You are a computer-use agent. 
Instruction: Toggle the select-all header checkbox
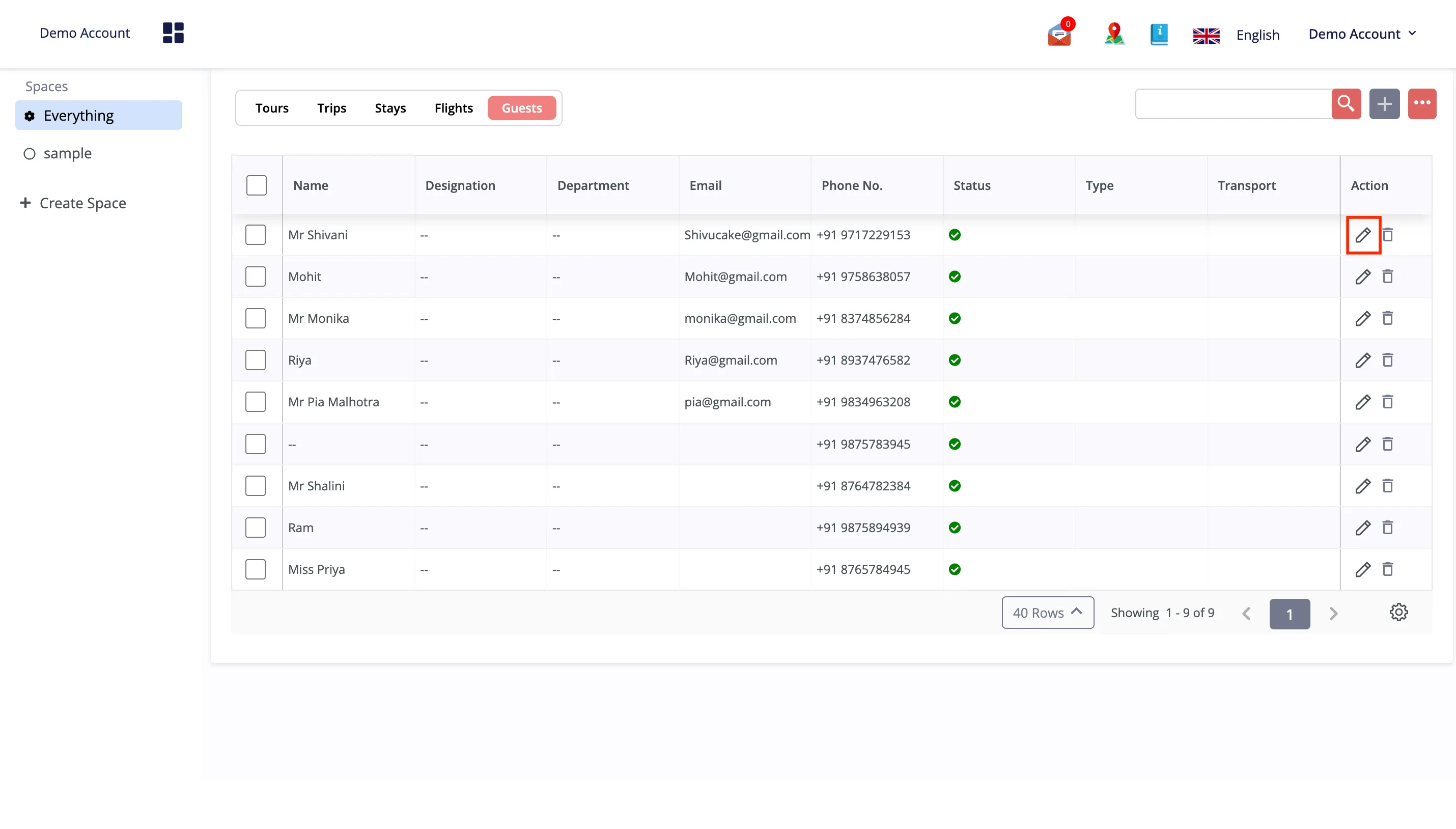[x=257, y=186]
